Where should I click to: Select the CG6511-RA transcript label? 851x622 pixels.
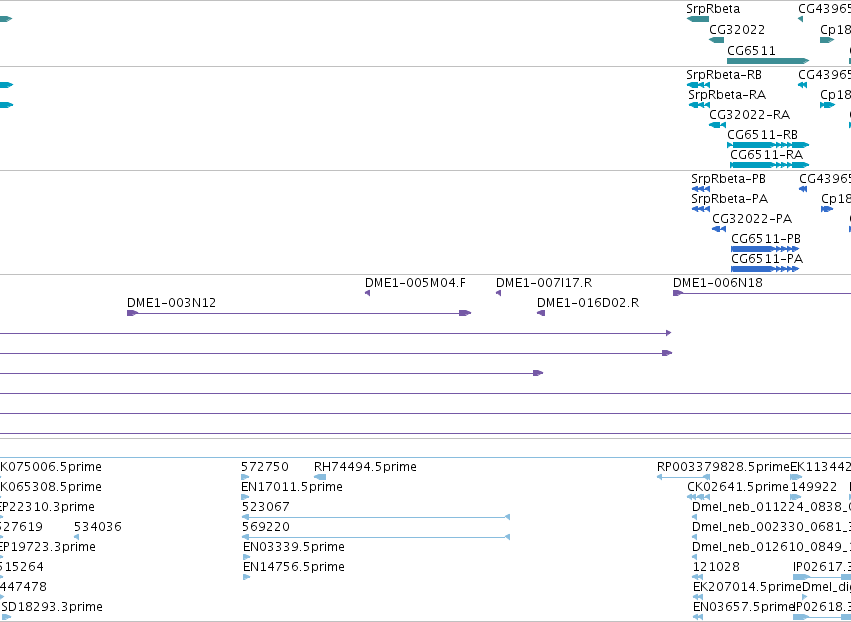[766, 155]
